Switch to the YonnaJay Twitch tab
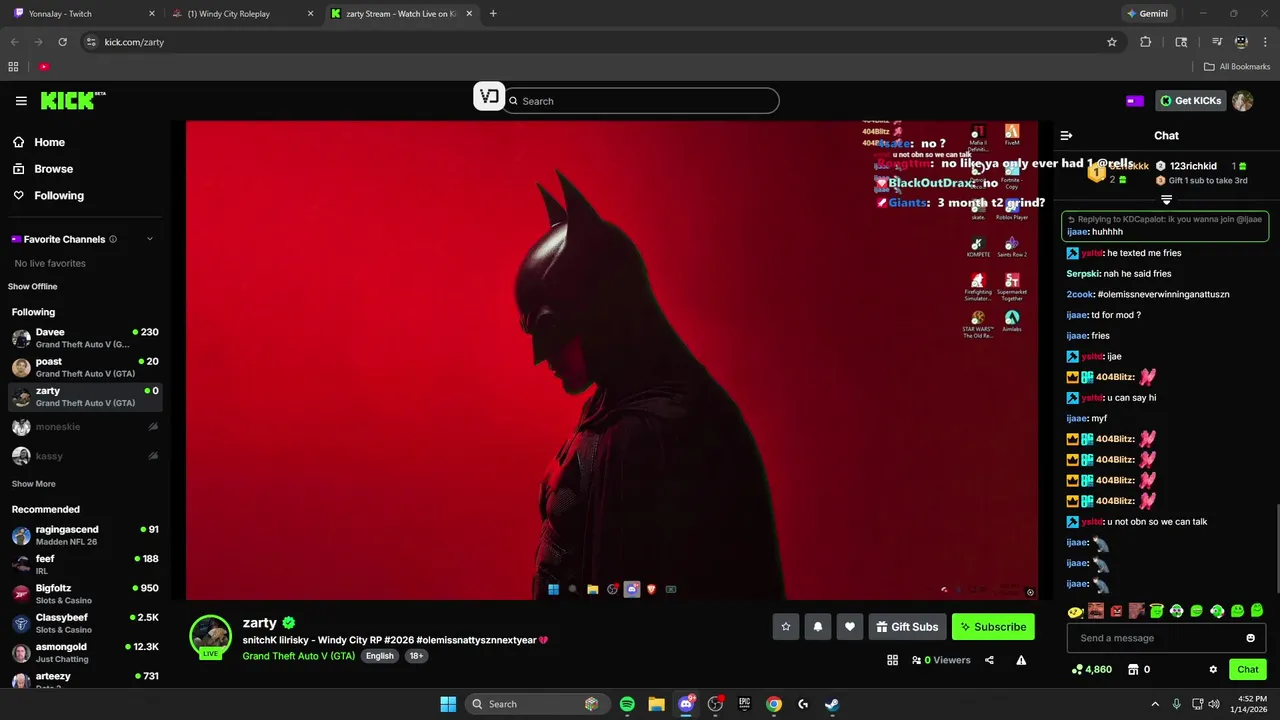This screenshot has height=720, width=1280. [82, 14]
